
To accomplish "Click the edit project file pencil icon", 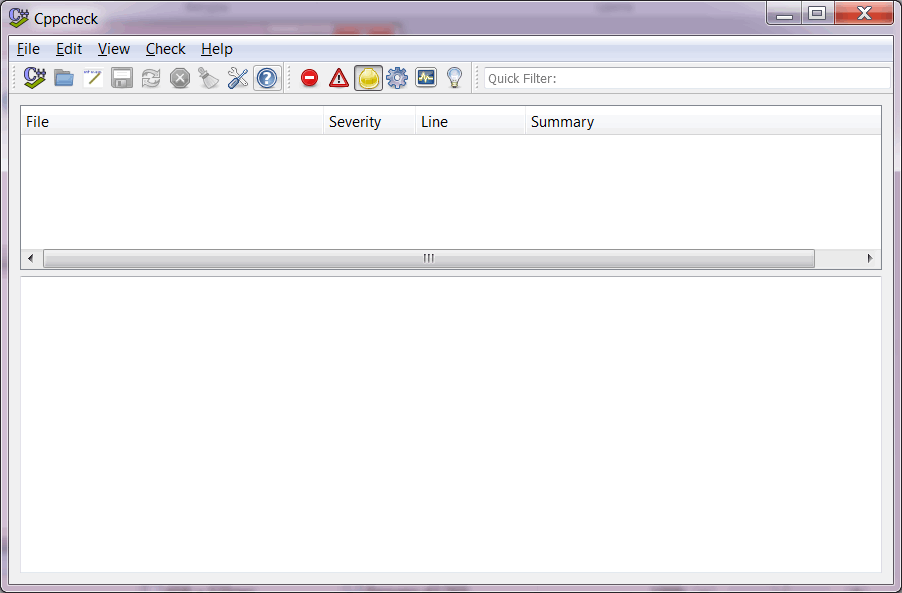I will point(93,78).
